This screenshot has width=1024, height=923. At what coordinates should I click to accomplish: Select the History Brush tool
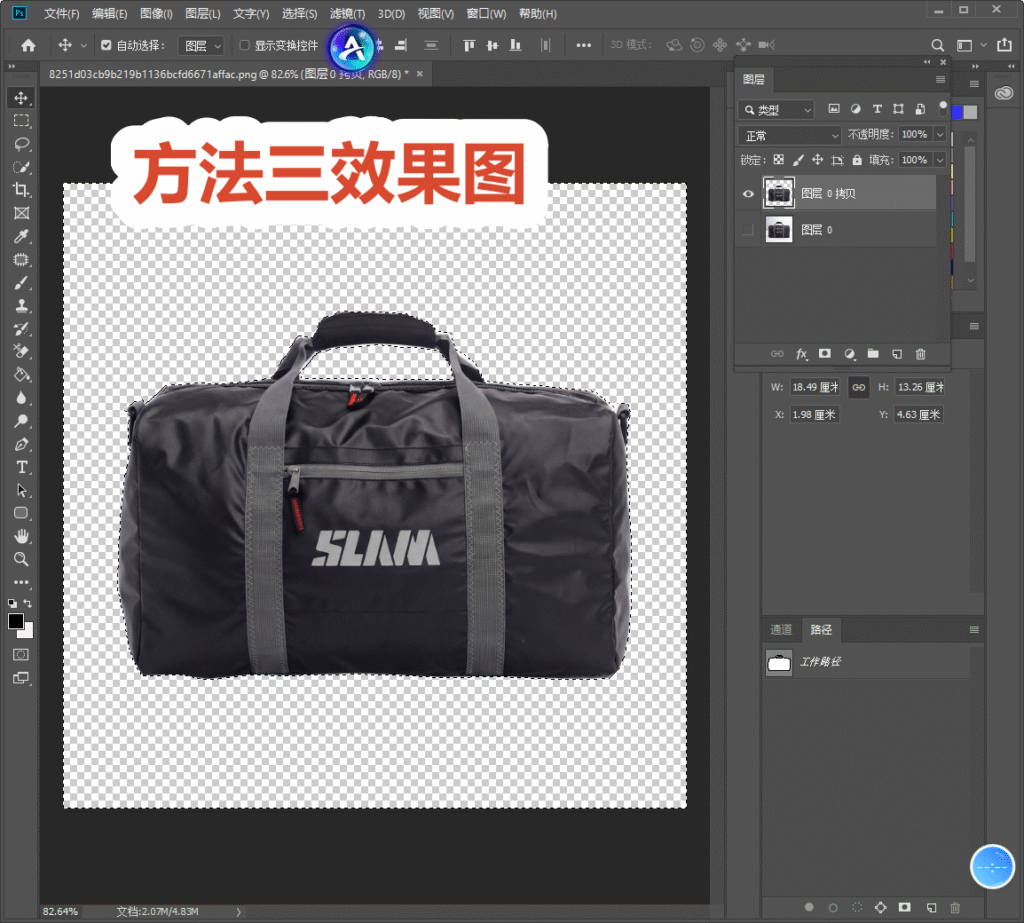[x=21, y=329]
